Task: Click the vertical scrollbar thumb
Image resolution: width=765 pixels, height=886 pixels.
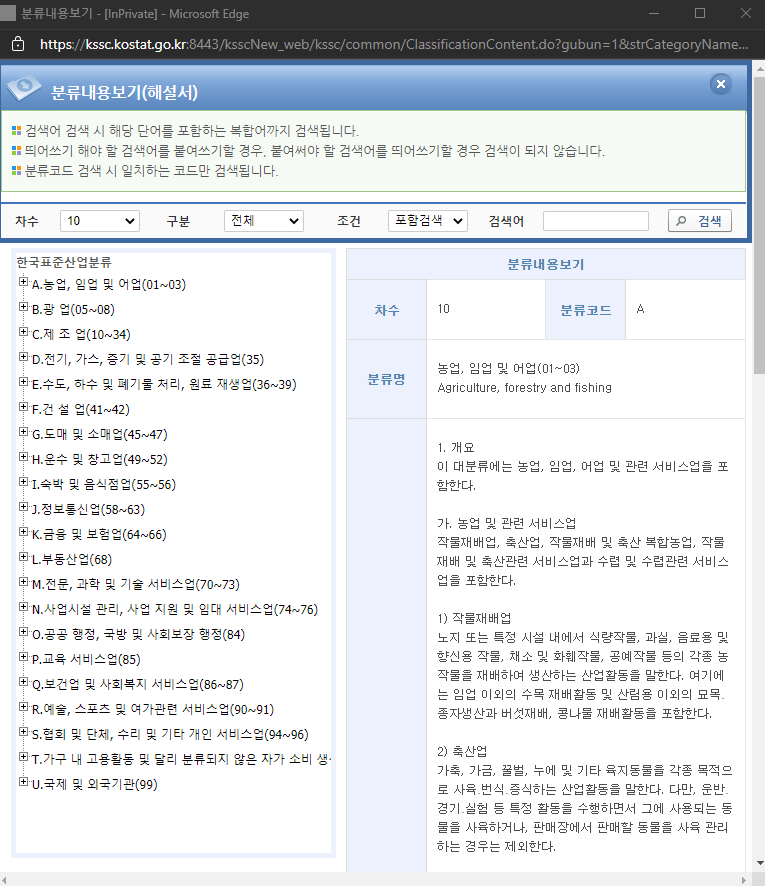Action: (x=759, y=226)
